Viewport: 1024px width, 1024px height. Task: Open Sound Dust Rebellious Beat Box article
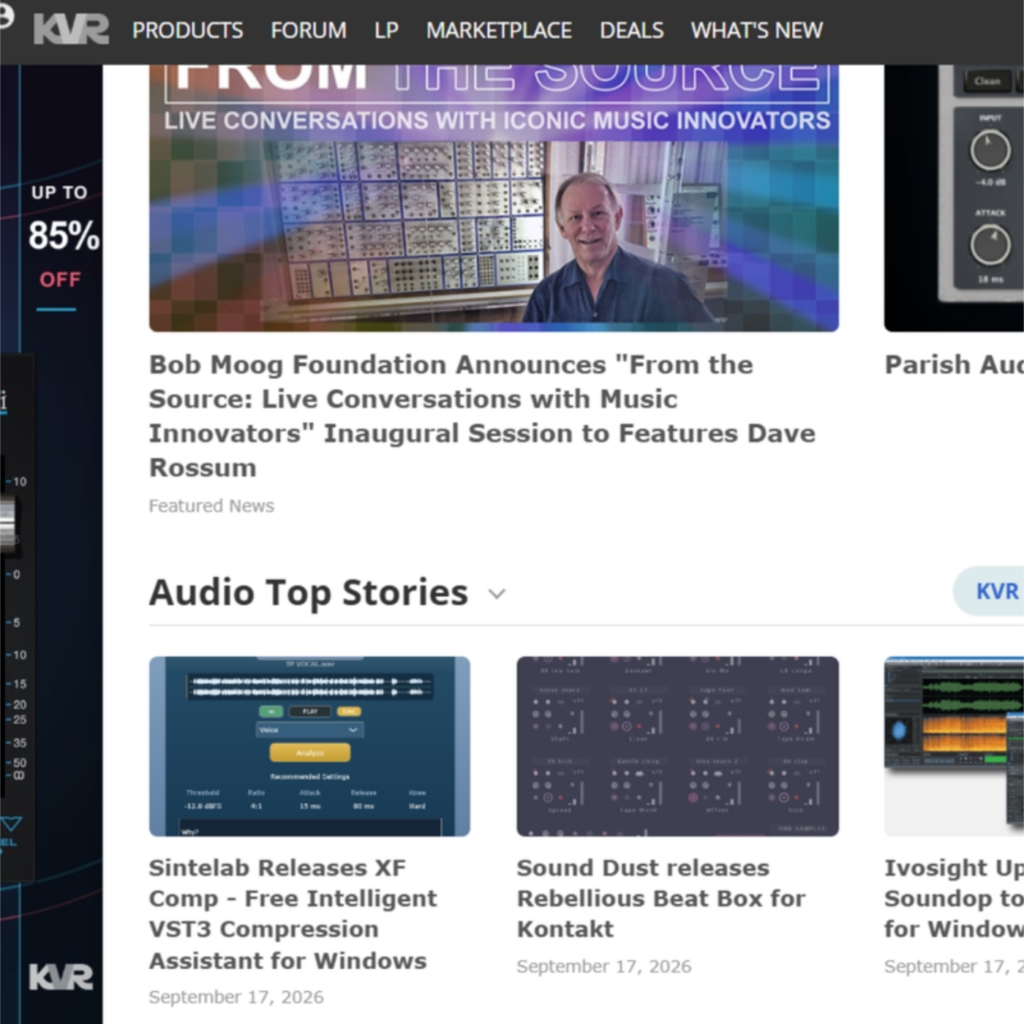pyautogui.click(x=661, y=899)
